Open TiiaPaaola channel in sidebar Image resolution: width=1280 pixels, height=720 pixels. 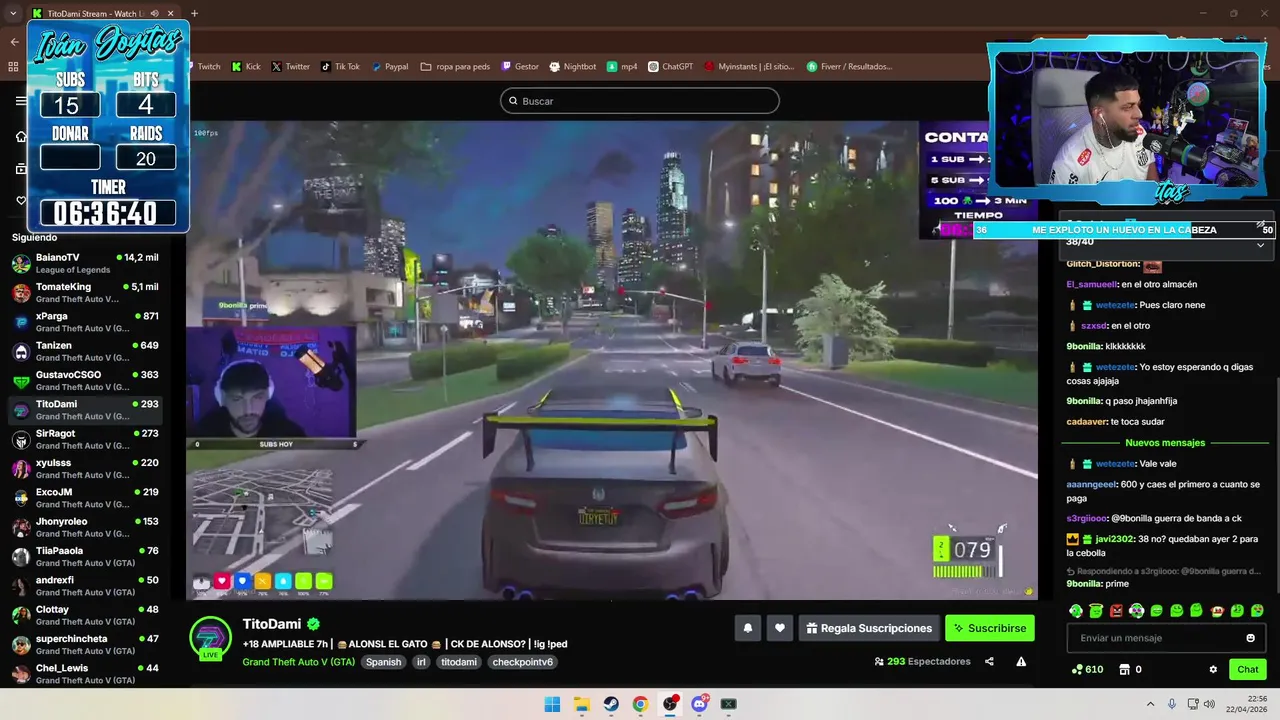coord(85,557)
